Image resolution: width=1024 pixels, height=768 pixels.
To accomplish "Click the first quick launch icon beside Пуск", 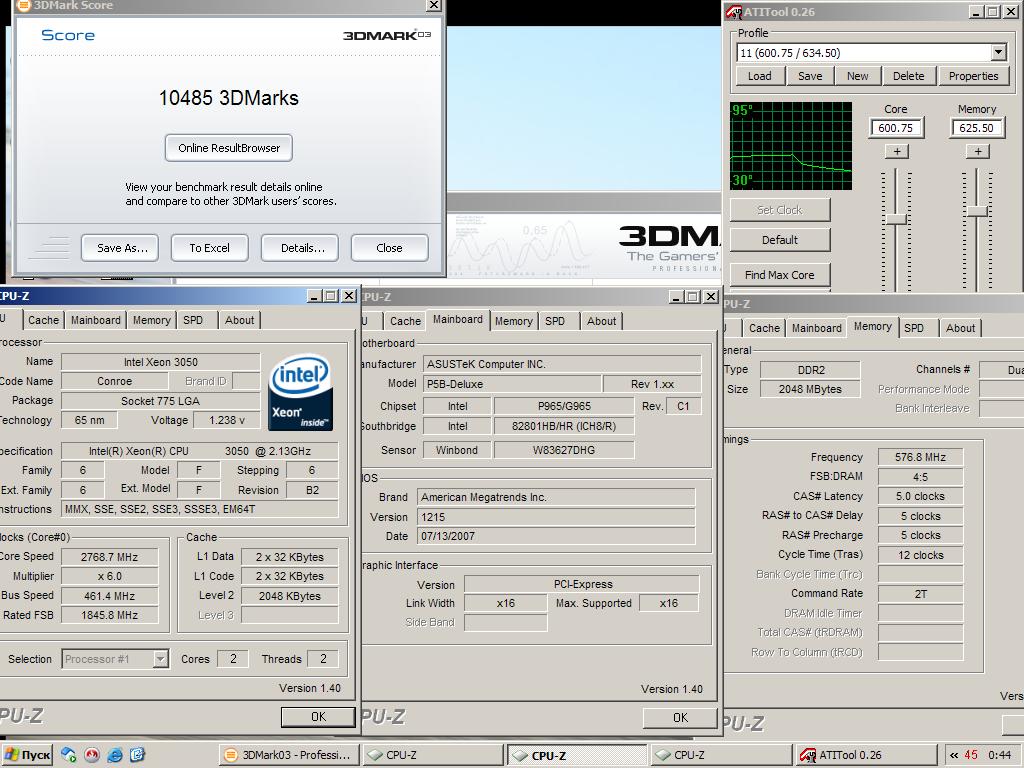I will tap(68, 755).
